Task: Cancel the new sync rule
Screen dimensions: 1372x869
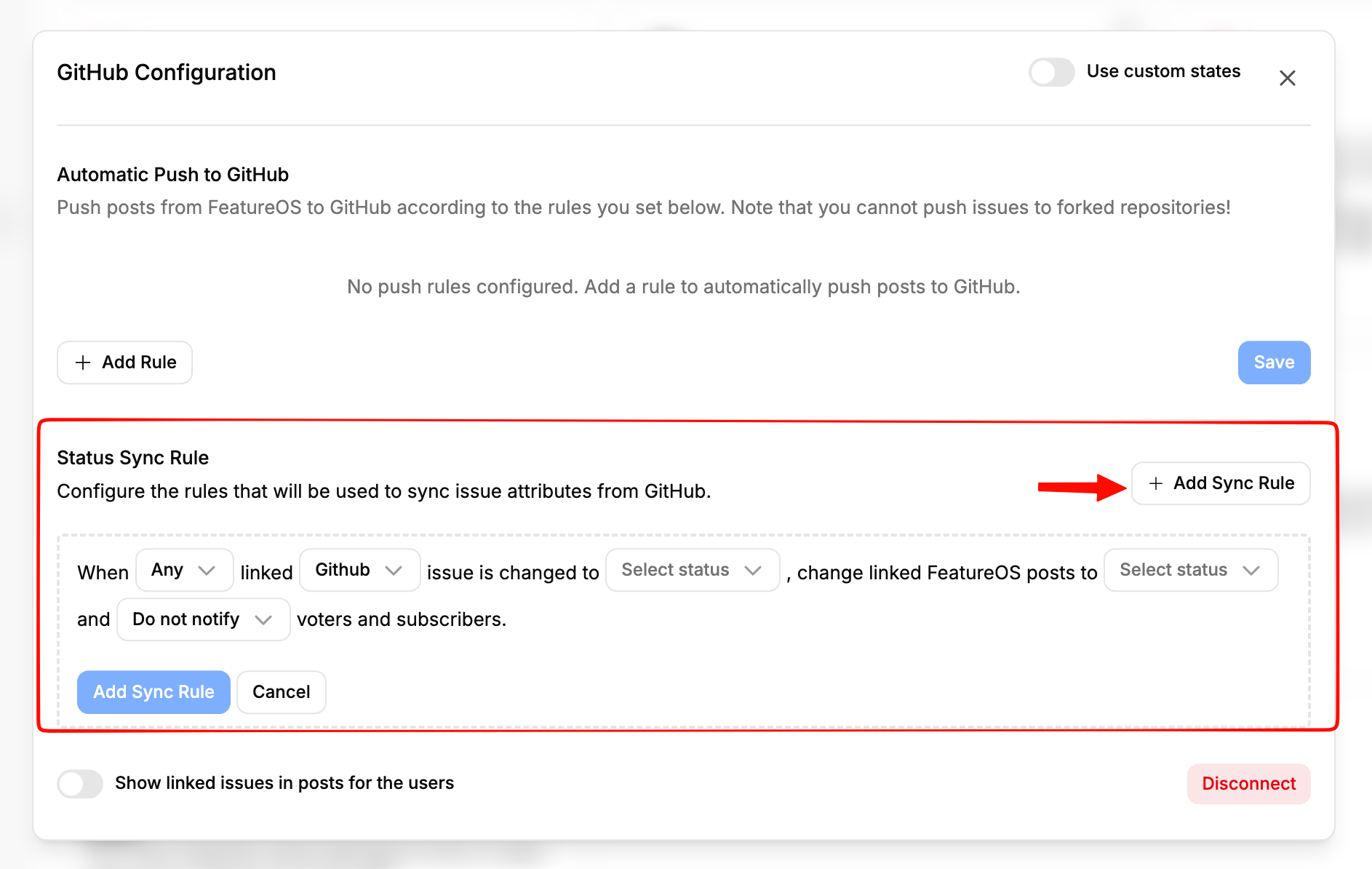Action: tap(282, 692)
